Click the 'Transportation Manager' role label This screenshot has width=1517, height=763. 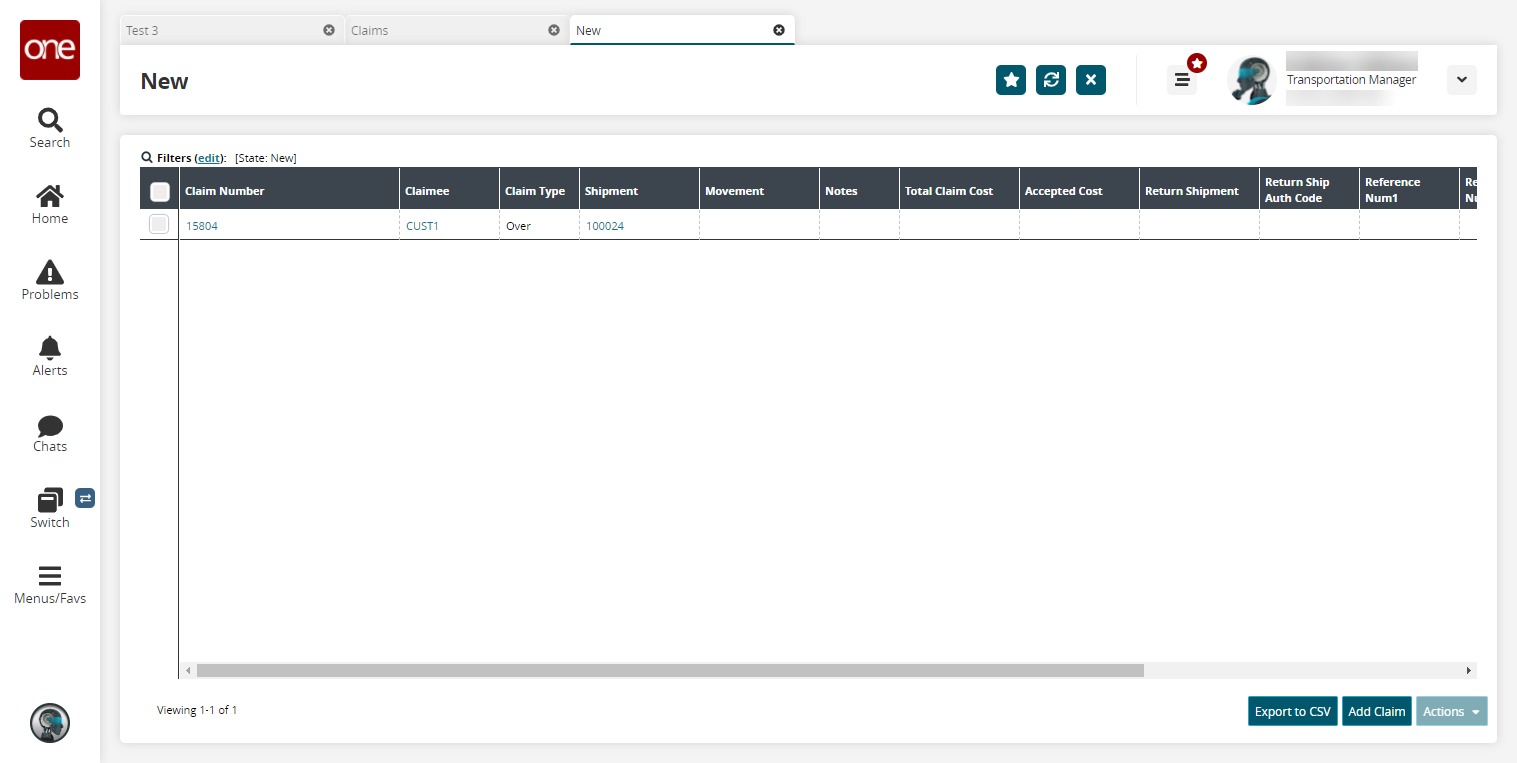coord(1351,80)
